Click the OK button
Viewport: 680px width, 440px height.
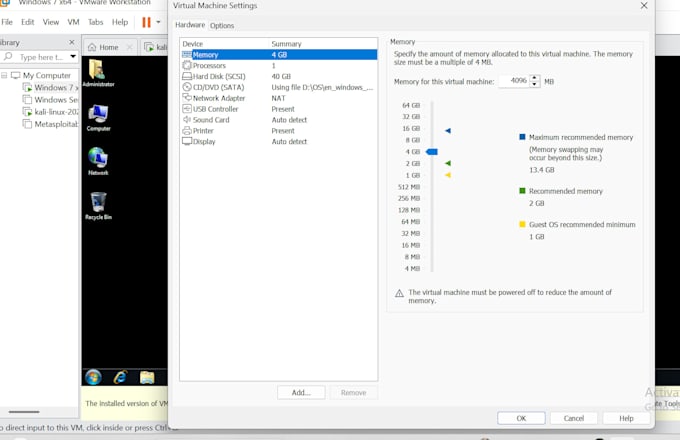tap(521, 418)
